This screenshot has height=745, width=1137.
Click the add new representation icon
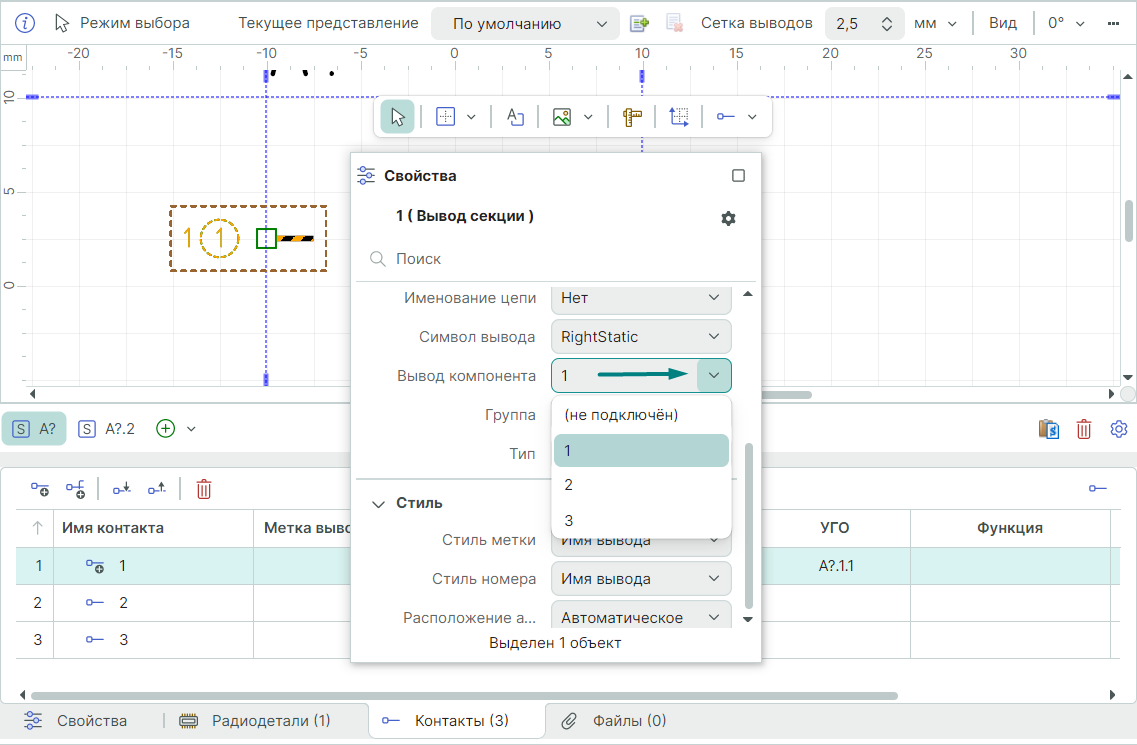coord(639,24)
